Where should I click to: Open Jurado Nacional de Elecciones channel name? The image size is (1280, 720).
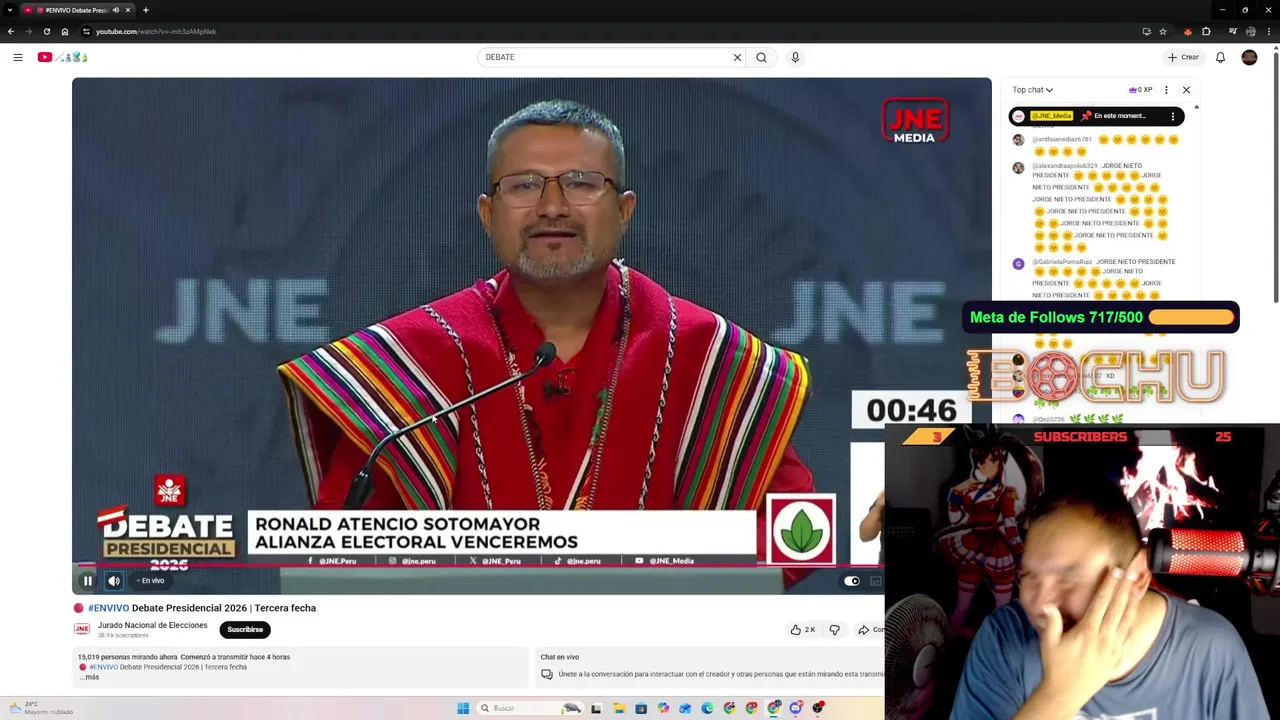pyautogui.click(x=152, y=625)
